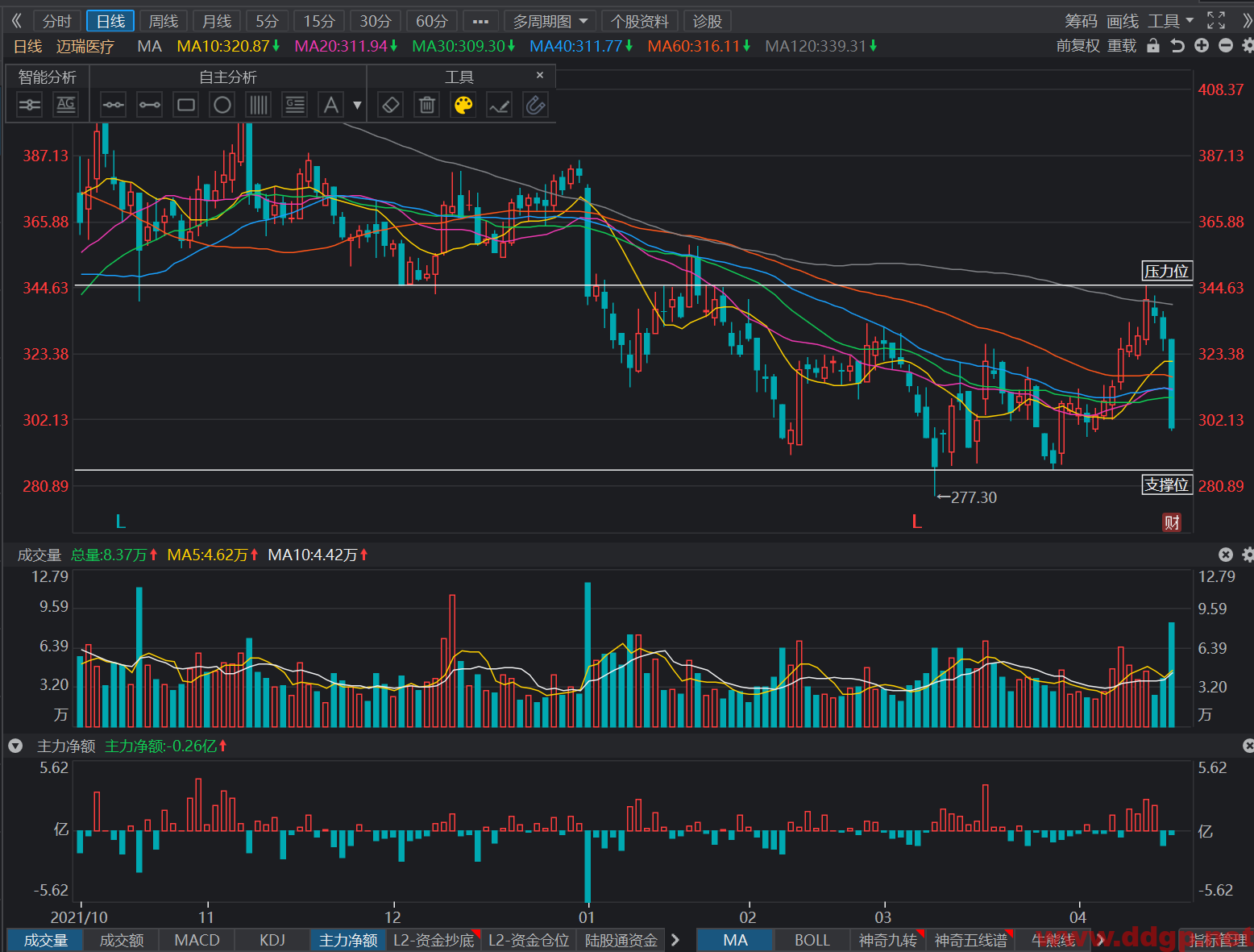Open 诊股 stock diagnosis
This screenshot has height=952, width=1254.
tap(708, 21)
